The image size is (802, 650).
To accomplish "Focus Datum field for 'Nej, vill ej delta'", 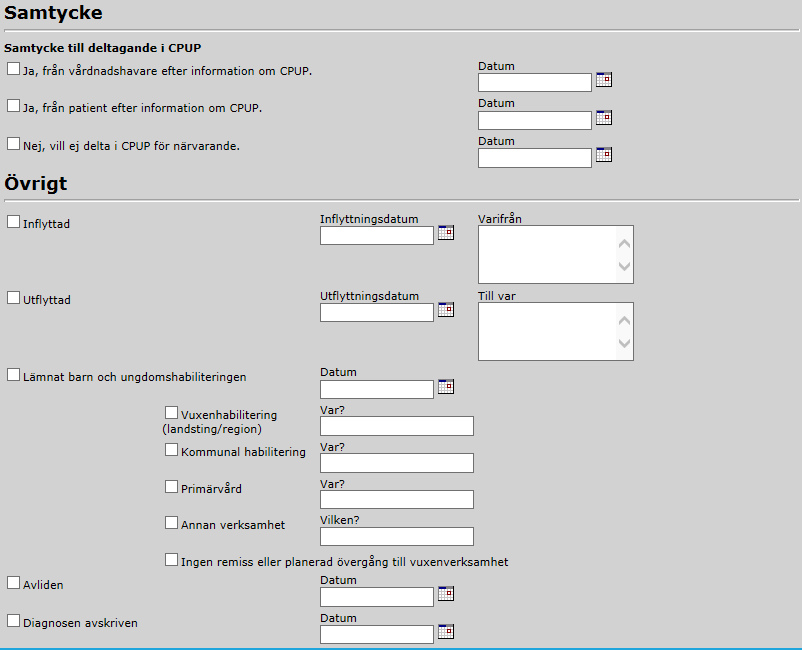I will point(535,158).
